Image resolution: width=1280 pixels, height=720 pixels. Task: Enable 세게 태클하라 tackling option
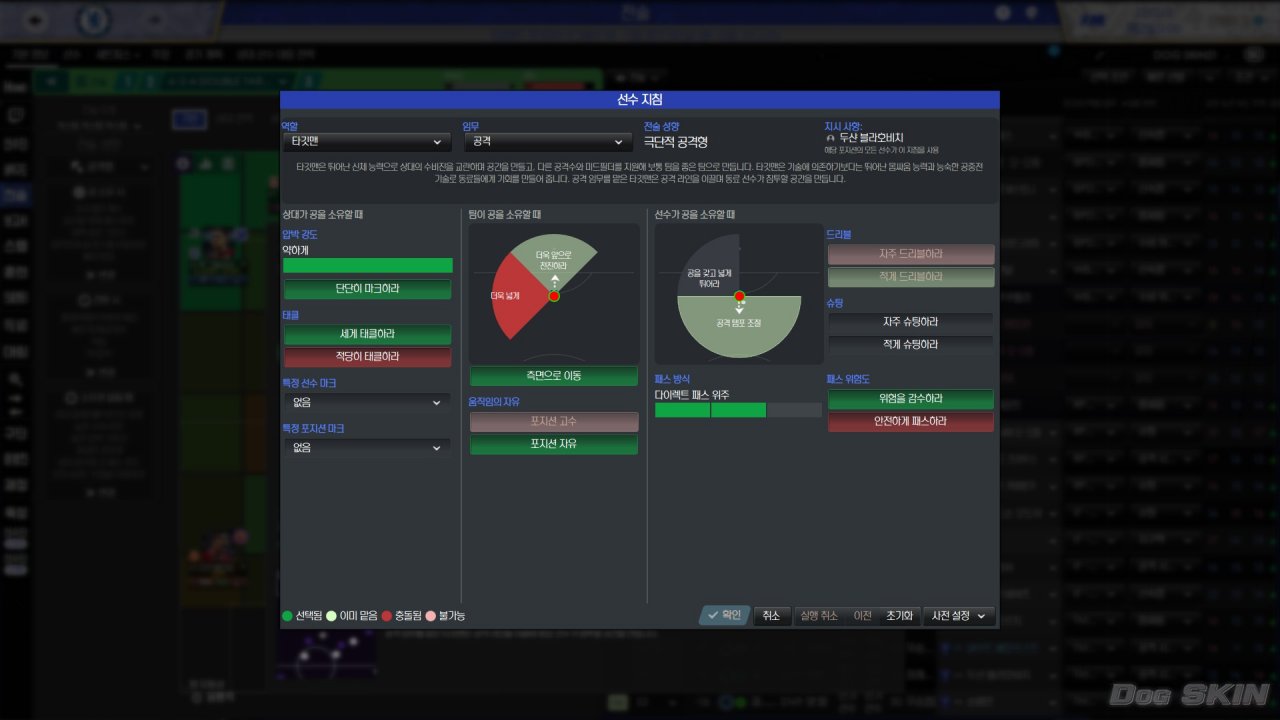[x=367, y=335]
